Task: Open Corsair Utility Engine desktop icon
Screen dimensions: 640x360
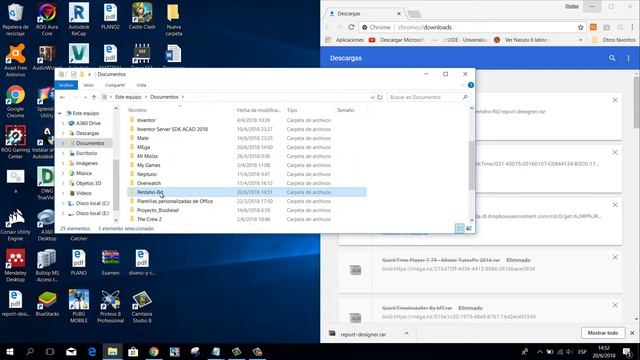Action: [x=16, y=224]
